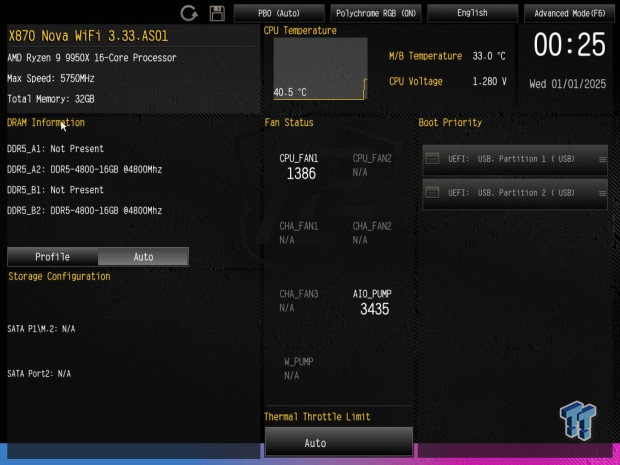Click SATA Port2: N/A entry

(39, 374)
